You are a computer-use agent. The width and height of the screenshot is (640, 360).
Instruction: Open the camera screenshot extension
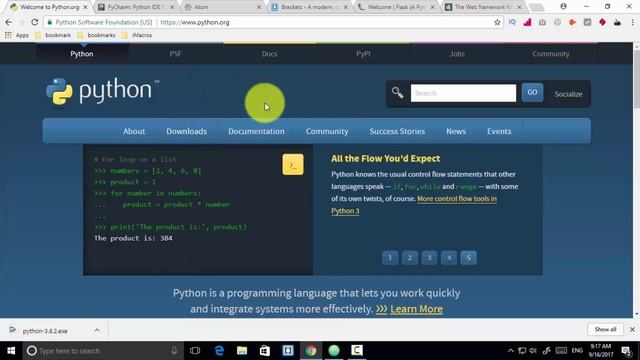pos(542,22)
